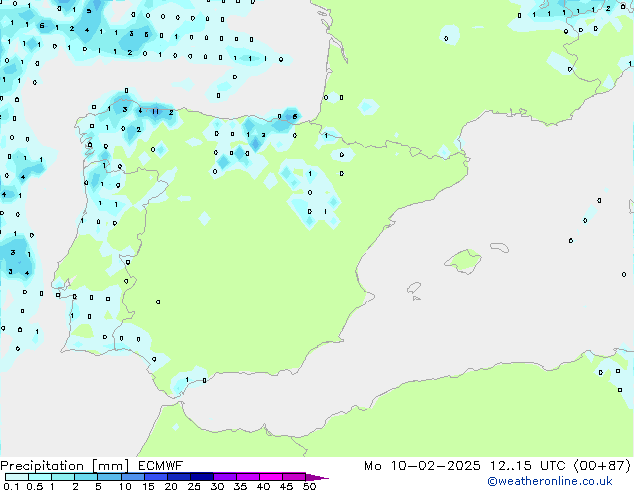634x490 pixels.
Task: Click the '12..15 UTC' time label
Action: click(x=527, y=466)
